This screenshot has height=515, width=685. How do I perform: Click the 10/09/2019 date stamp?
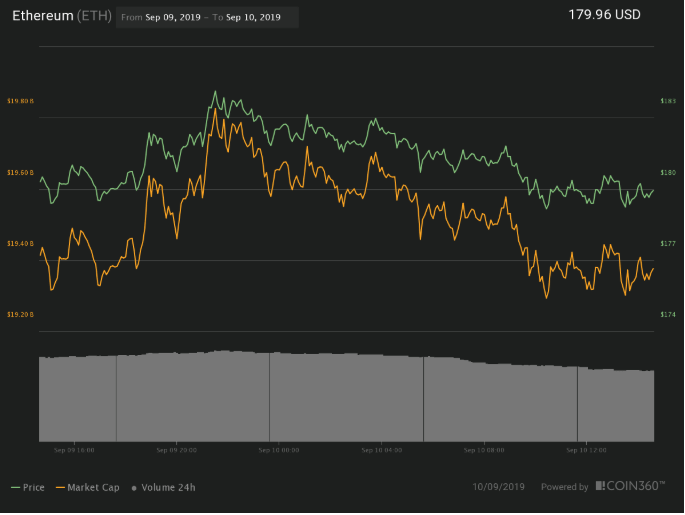point(498,487)
